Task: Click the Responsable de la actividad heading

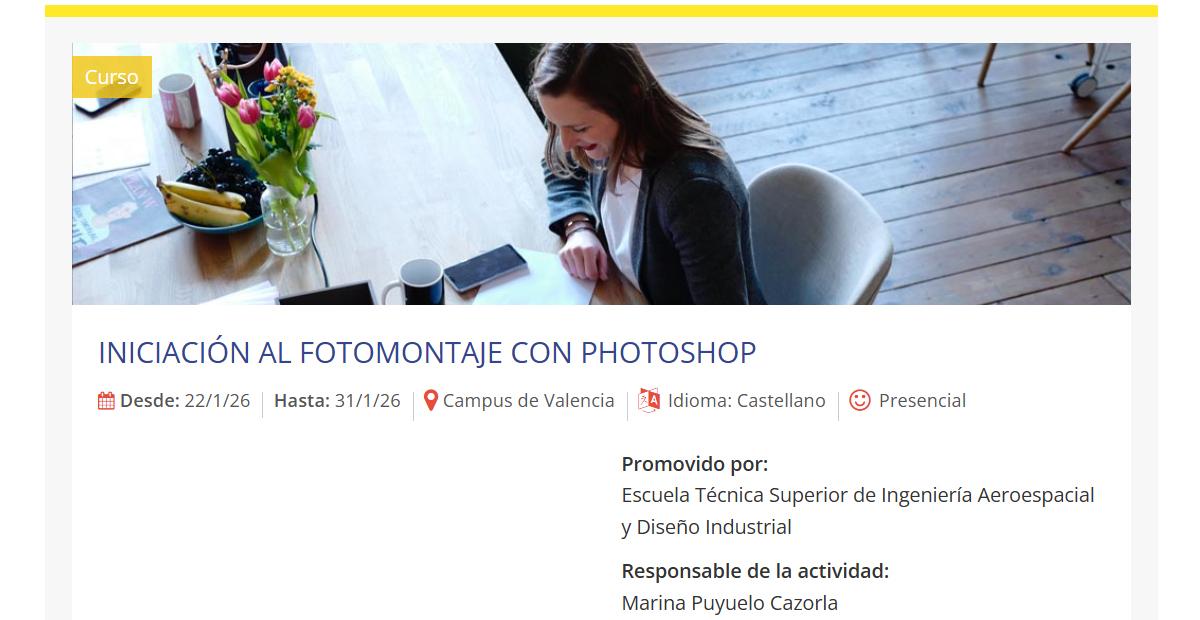Action: pyautogui.click(x=755, y=571)
